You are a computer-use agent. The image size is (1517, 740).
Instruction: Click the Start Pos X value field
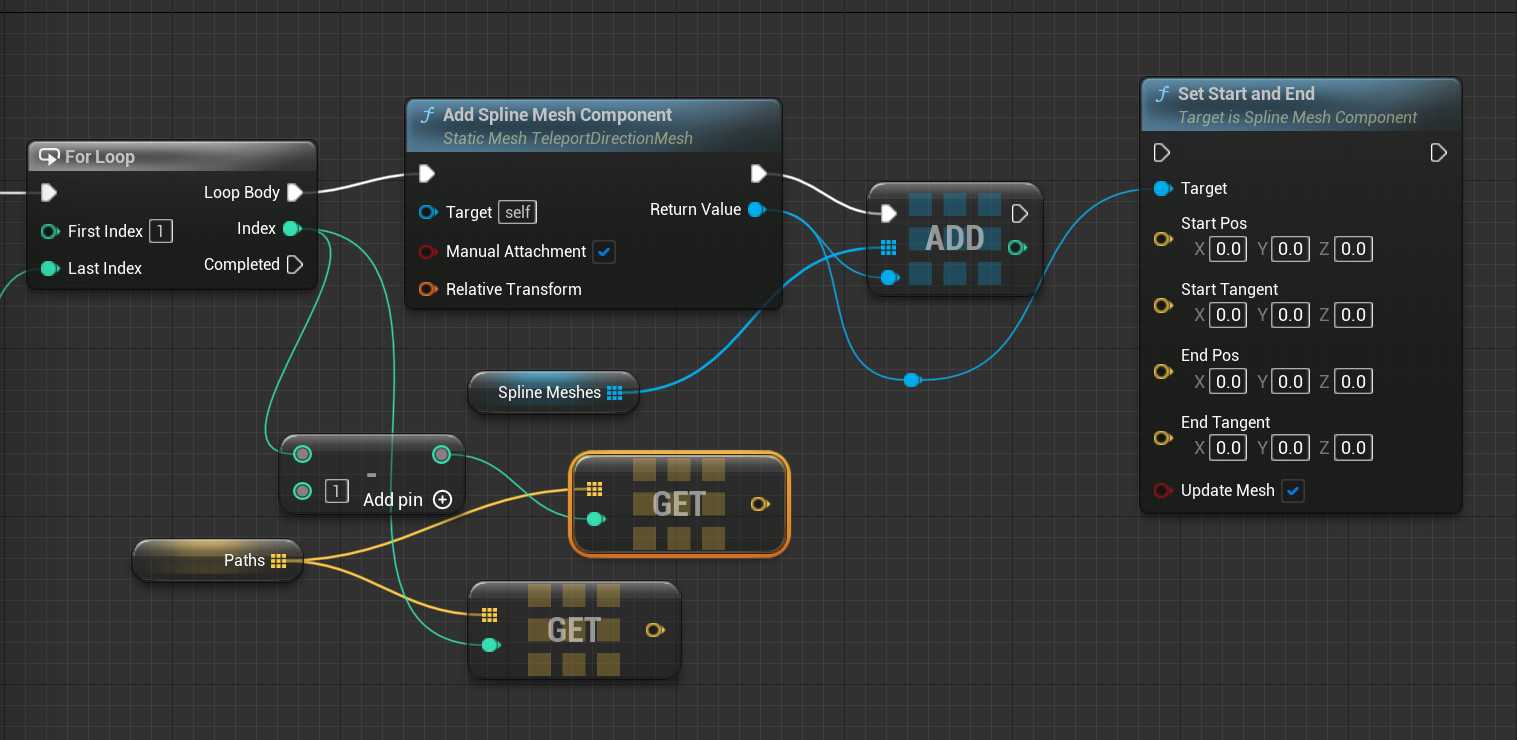[1228, 249]
